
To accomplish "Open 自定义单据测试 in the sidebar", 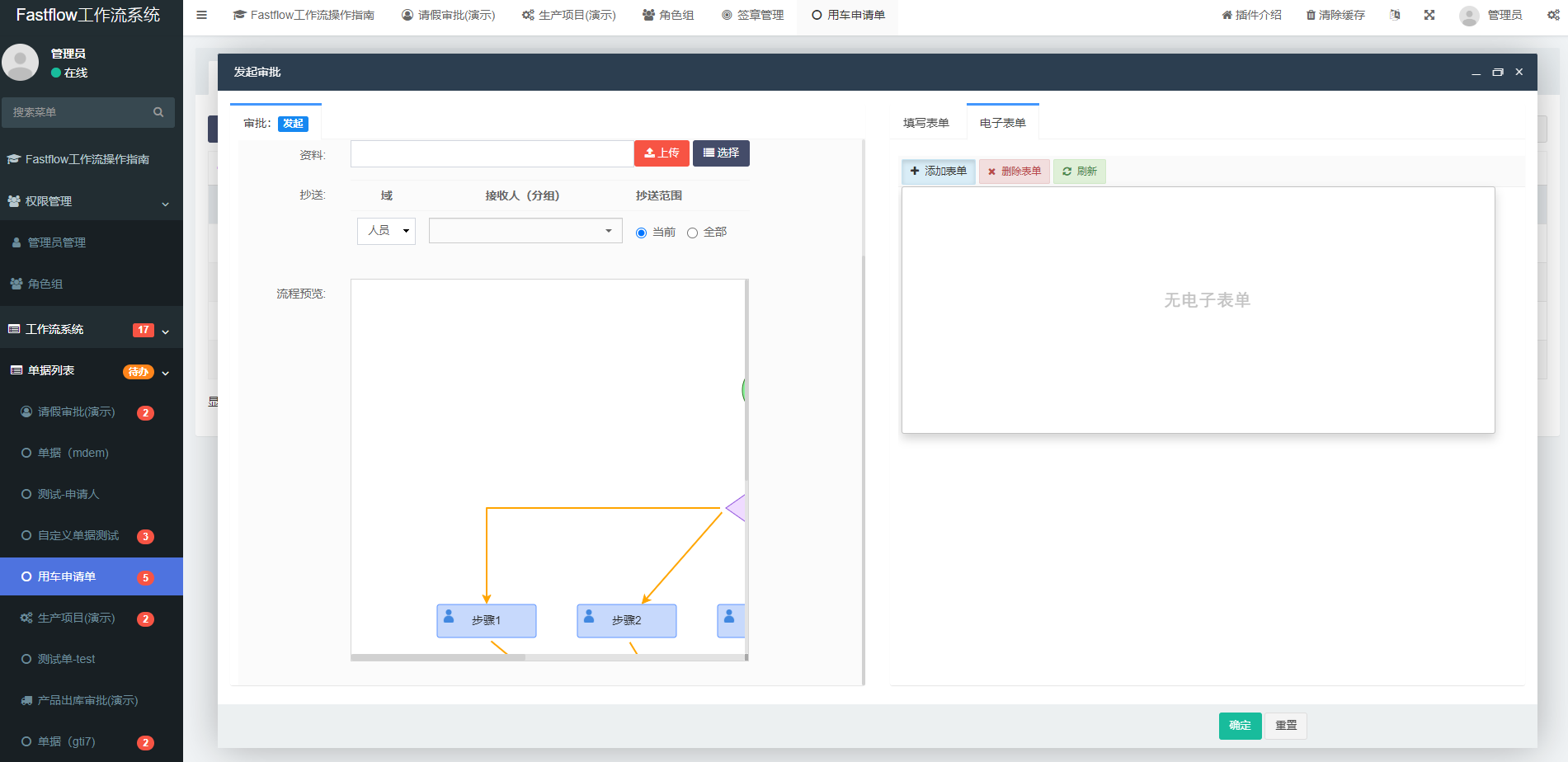I will tap(92, 535).
